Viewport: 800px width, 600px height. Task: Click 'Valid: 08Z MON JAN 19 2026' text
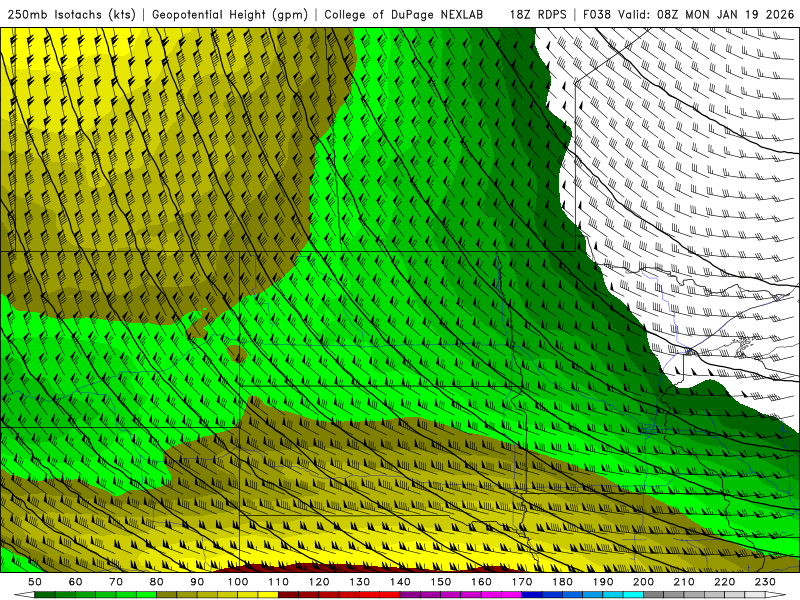pos(706,14)
